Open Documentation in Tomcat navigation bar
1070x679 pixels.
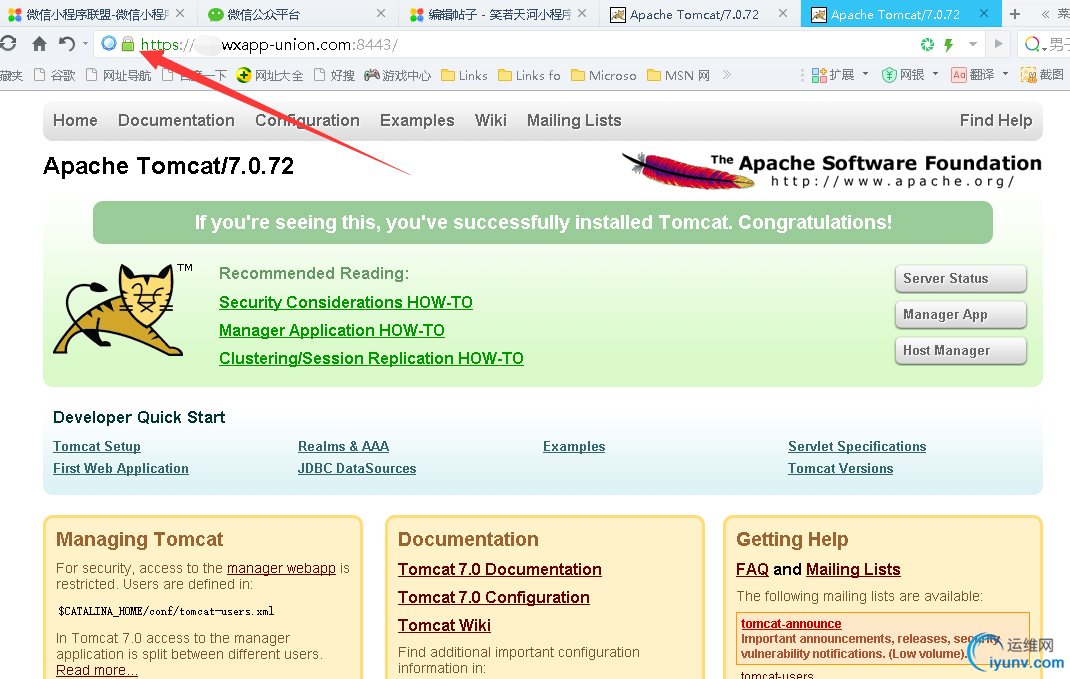176,121
